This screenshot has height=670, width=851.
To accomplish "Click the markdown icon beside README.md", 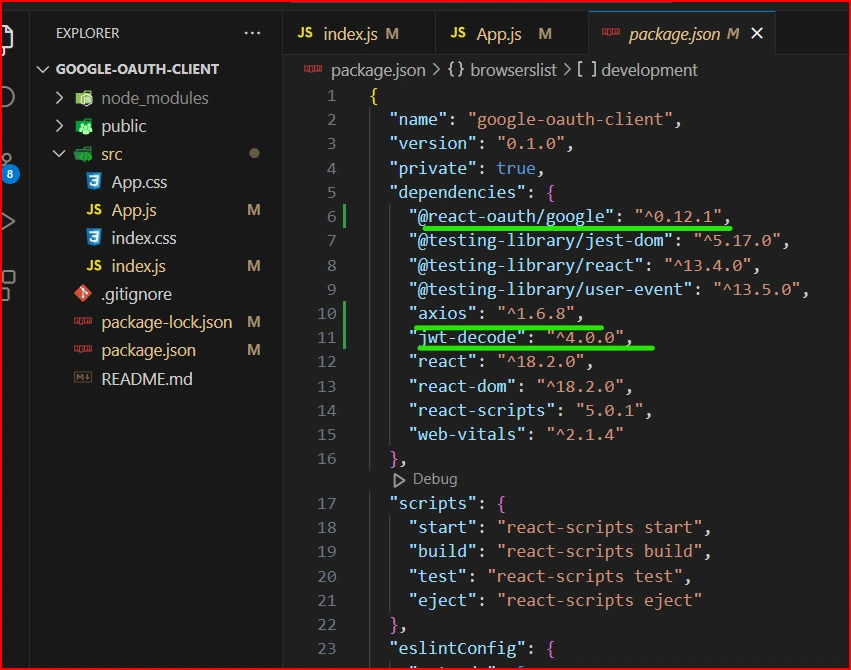I will pyautogui.click(x=82, y=377).
